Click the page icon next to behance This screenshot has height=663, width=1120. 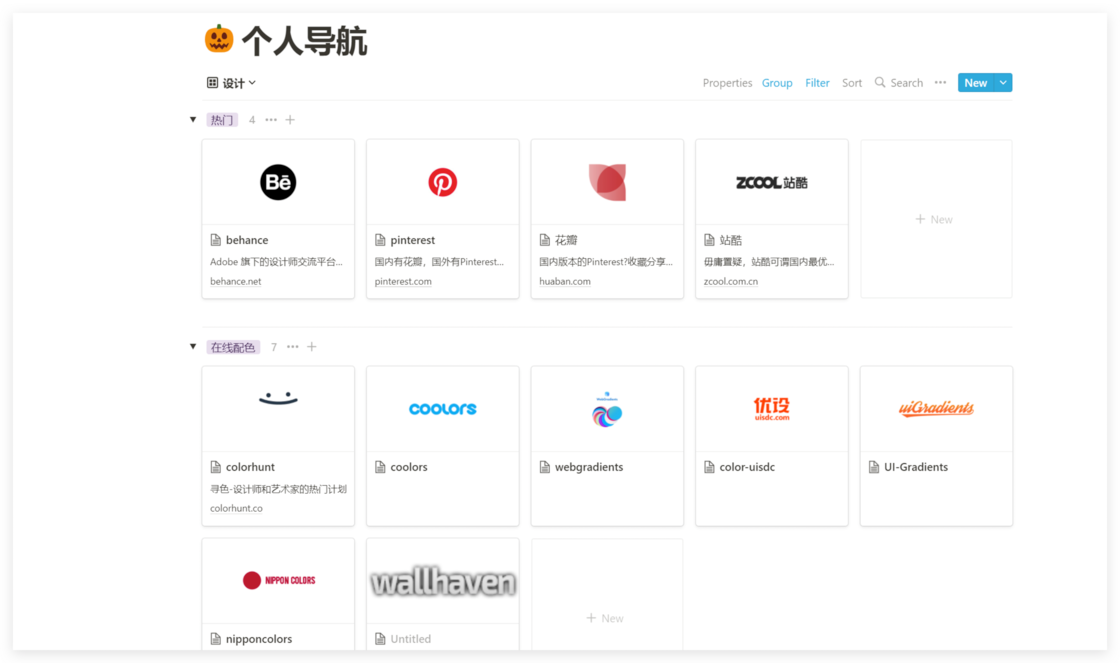click(216, 240)
